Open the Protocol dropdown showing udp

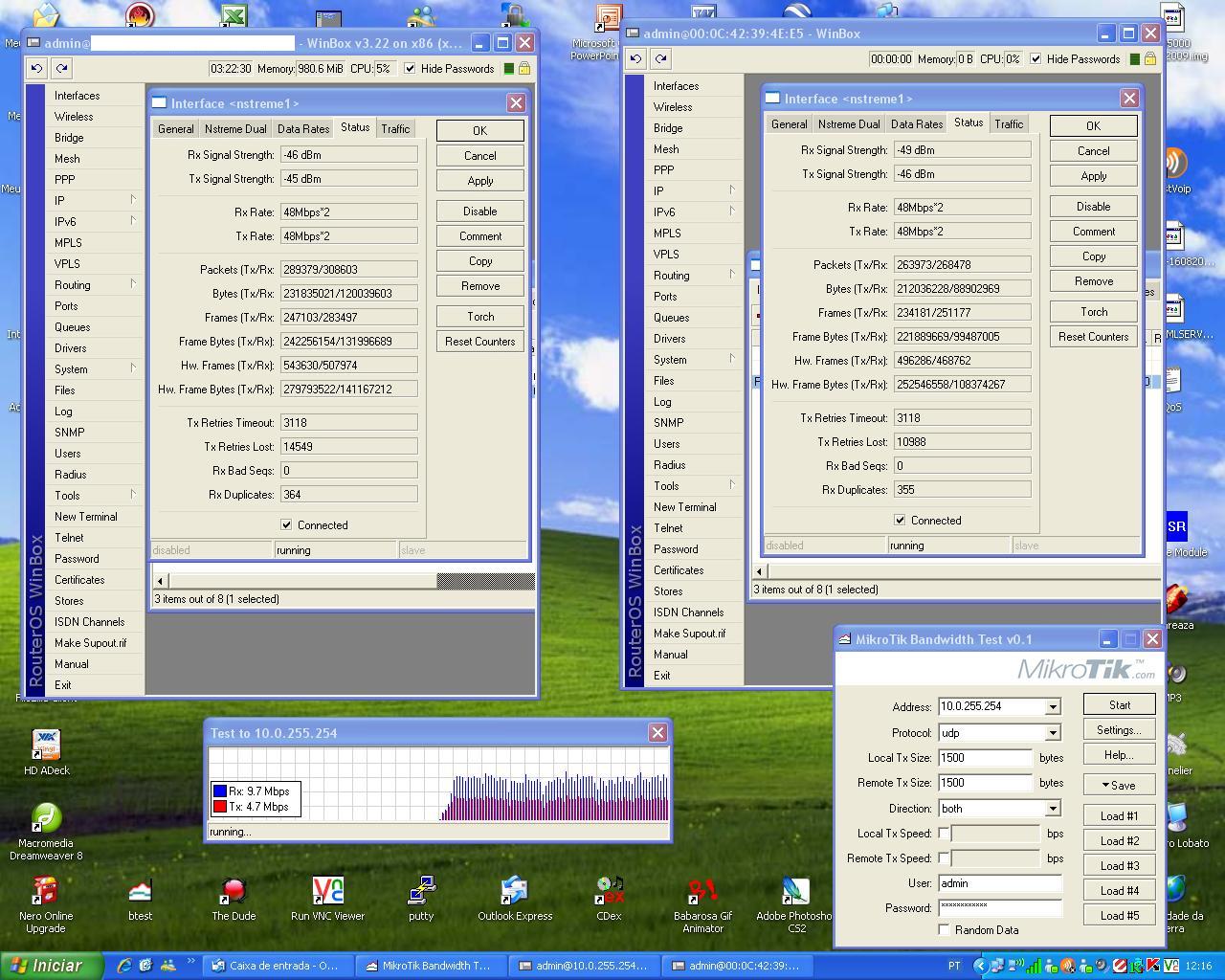click(1053, 733)
